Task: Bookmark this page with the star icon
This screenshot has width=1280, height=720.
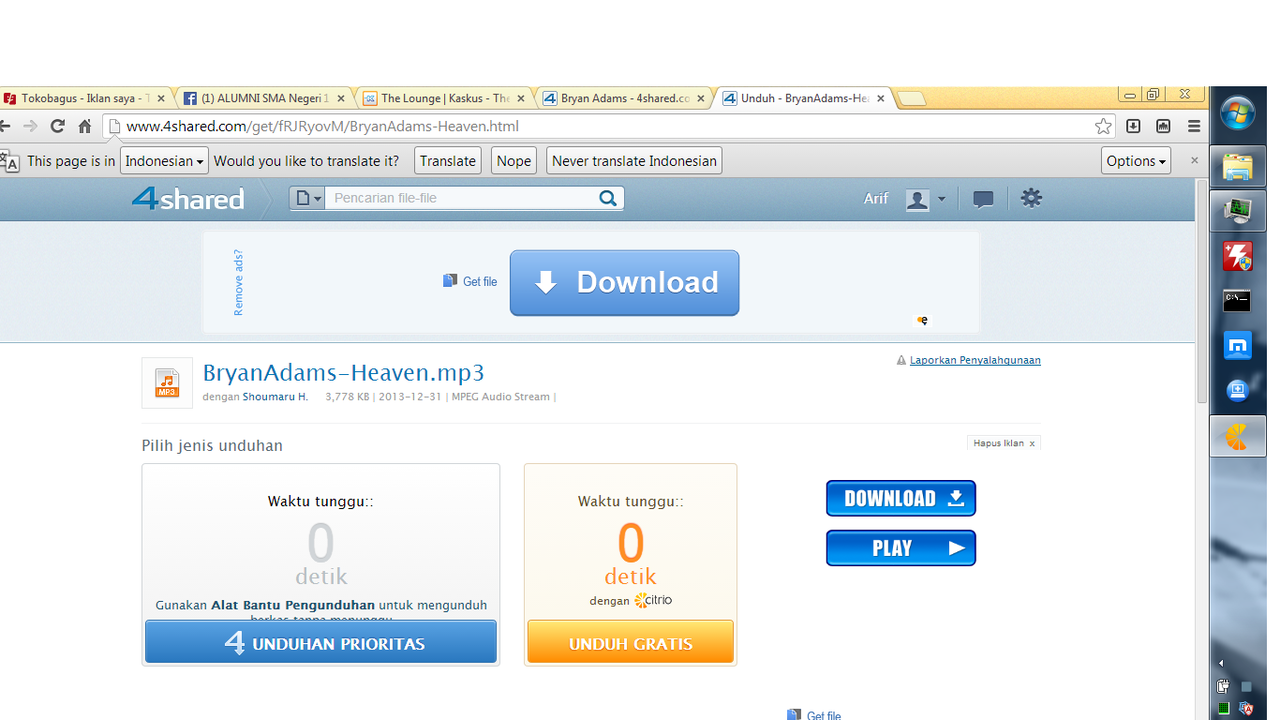Action: coord(1103,126)
